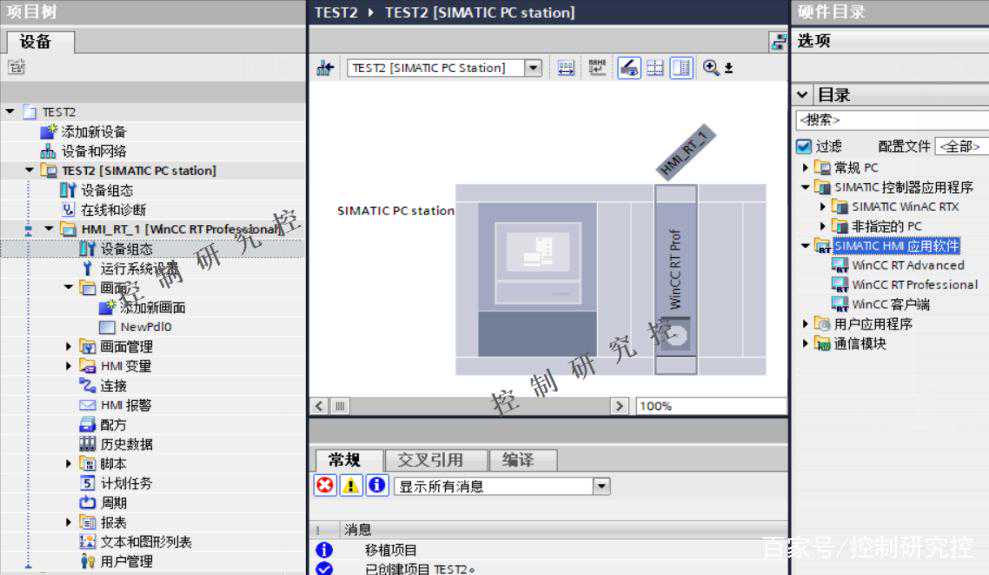989x575 pixels.
Task: Click the show address labels toolbar icon
Action: click(x=597, y=68)
